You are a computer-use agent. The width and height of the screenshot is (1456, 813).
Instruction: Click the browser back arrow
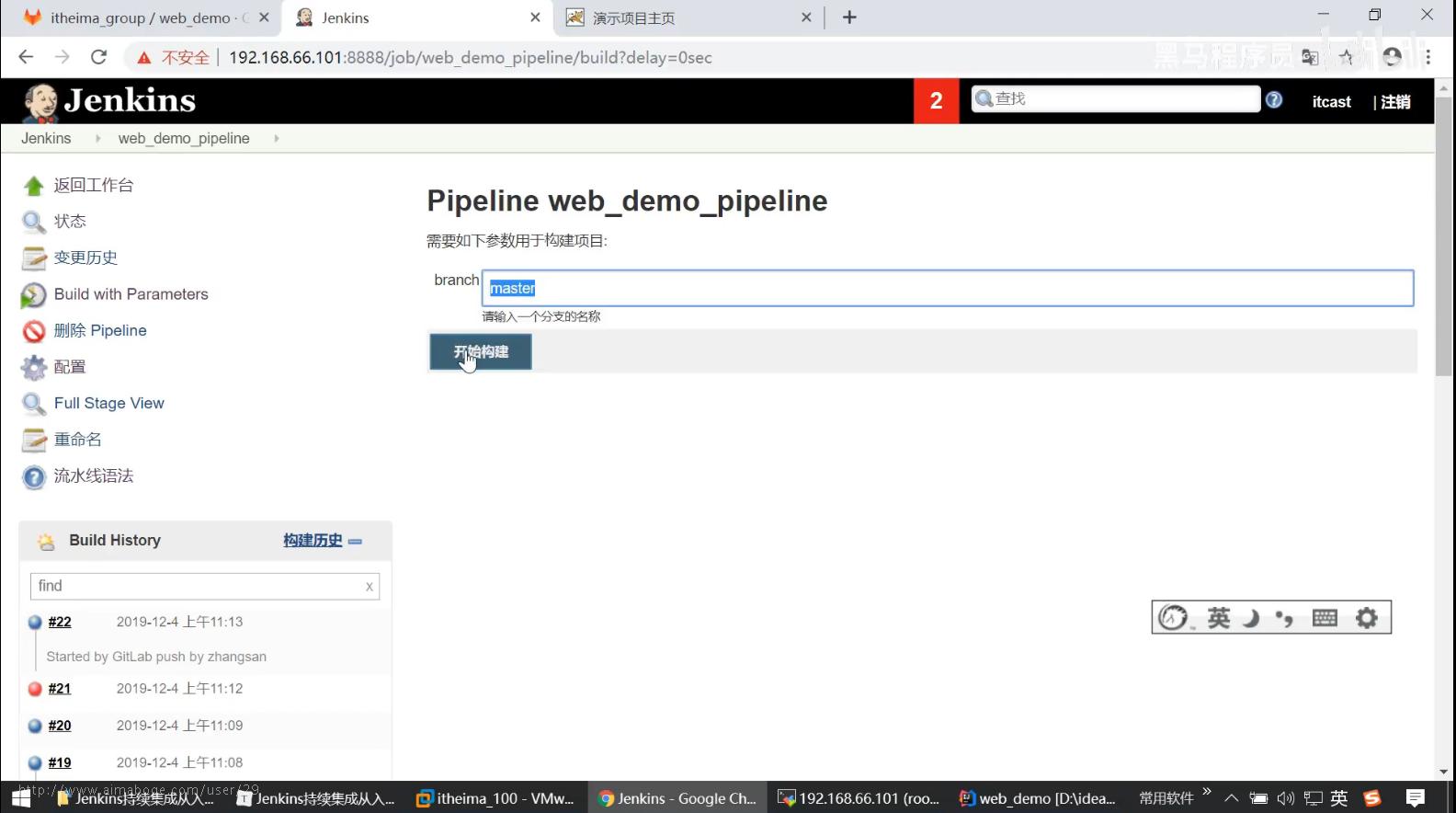pyautogui.click(x=26, y=57)
